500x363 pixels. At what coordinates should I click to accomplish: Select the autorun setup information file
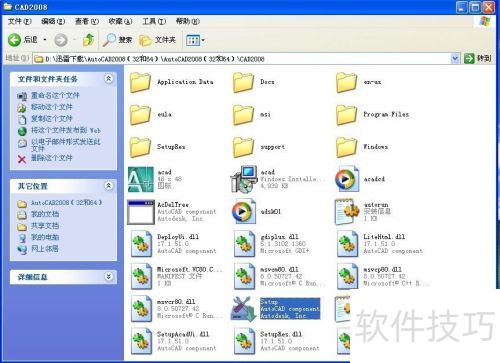click(x=363, y=212)
